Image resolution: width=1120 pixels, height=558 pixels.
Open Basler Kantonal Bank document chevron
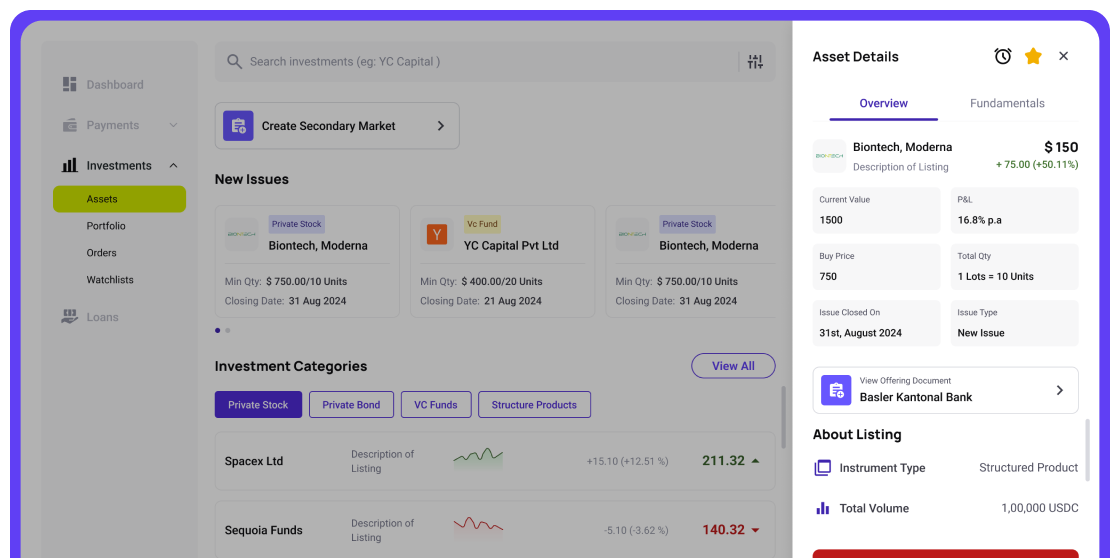coord(1060,390)
